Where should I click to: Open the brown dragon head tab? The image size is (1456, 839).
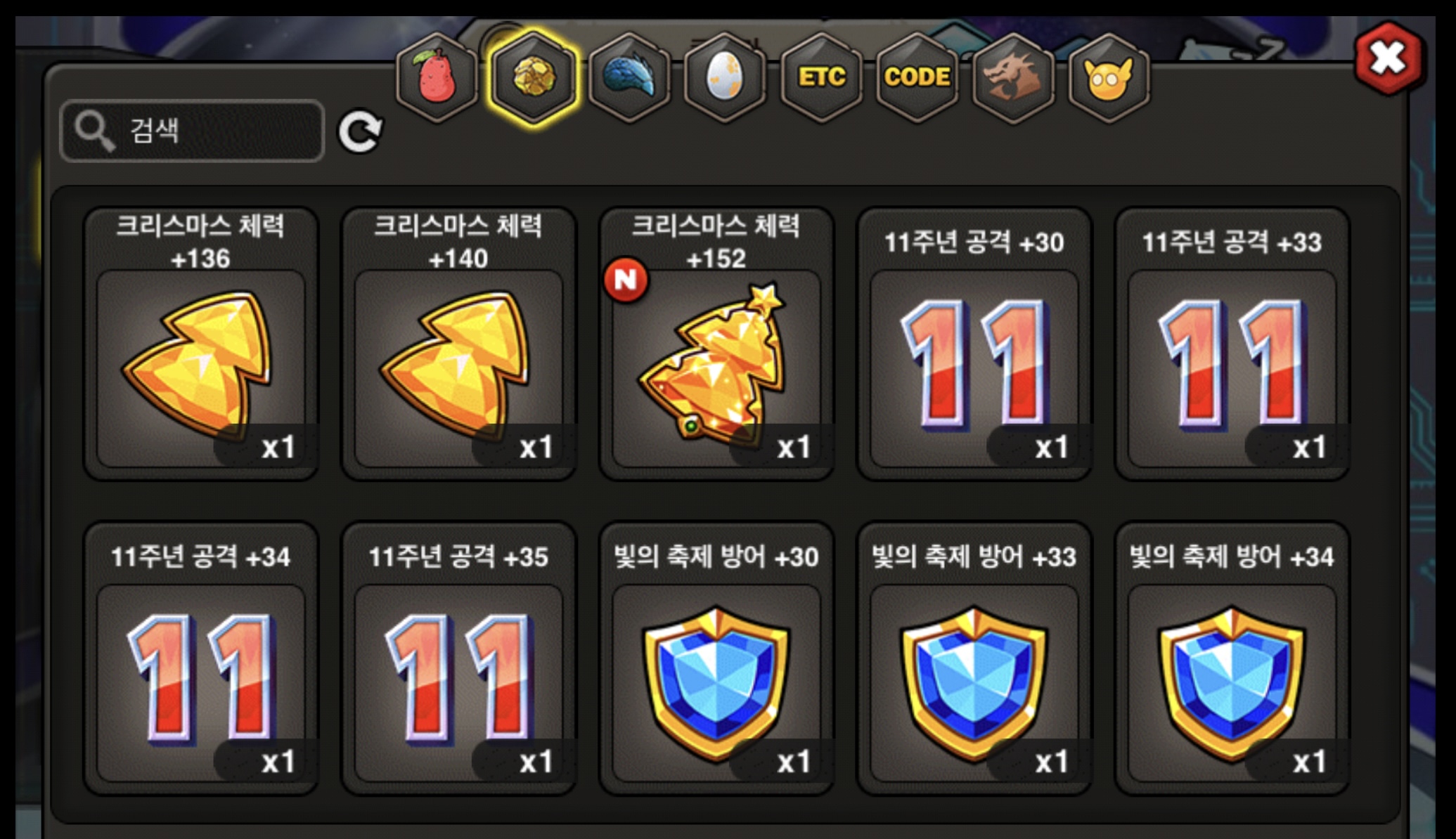pyautogui.click(x=1013, y=77)
